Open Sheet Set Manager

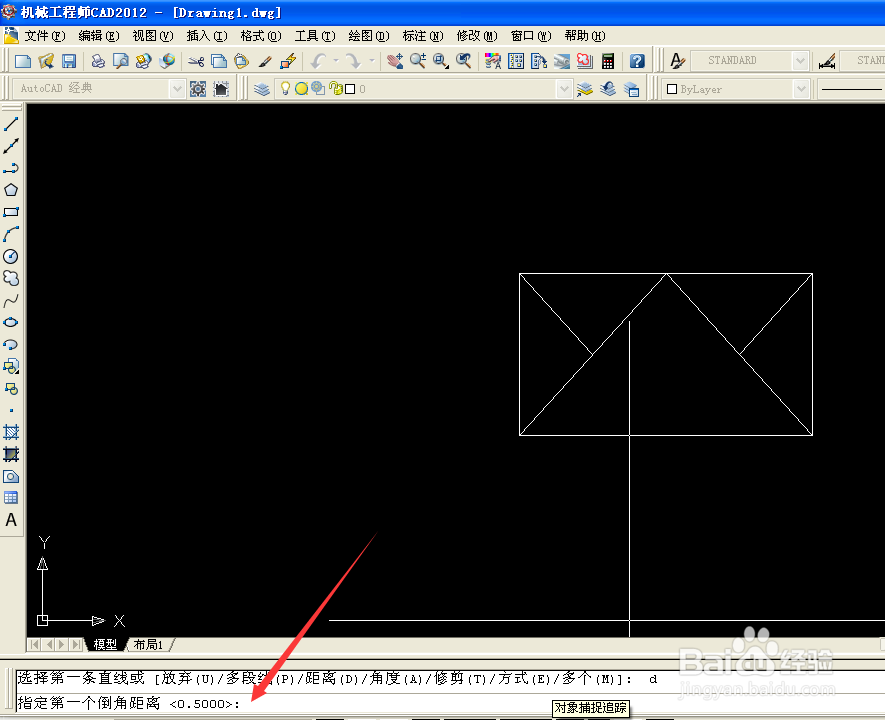coord(562,61)
